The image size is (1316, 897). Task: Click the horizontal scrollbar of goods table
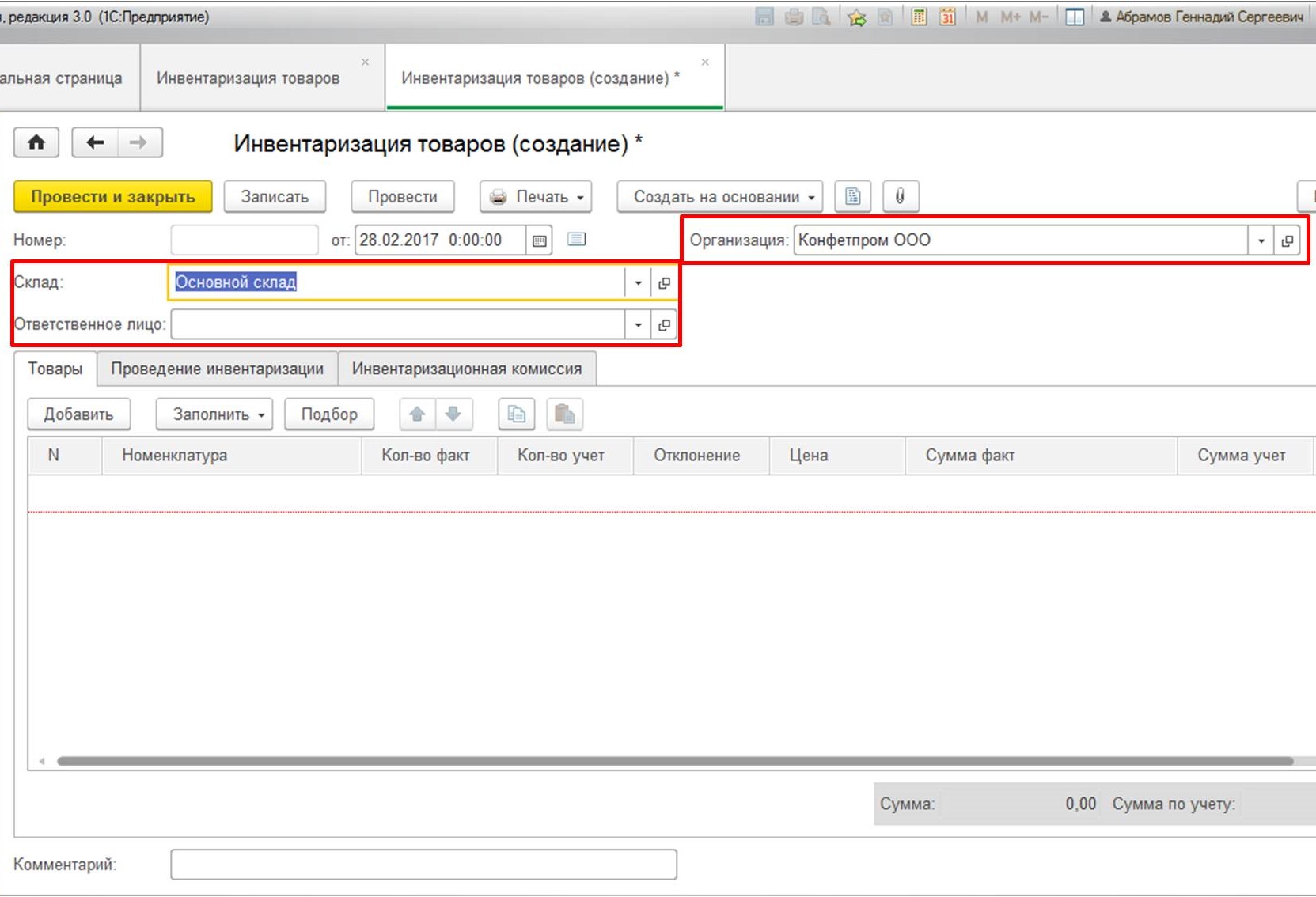675,761
